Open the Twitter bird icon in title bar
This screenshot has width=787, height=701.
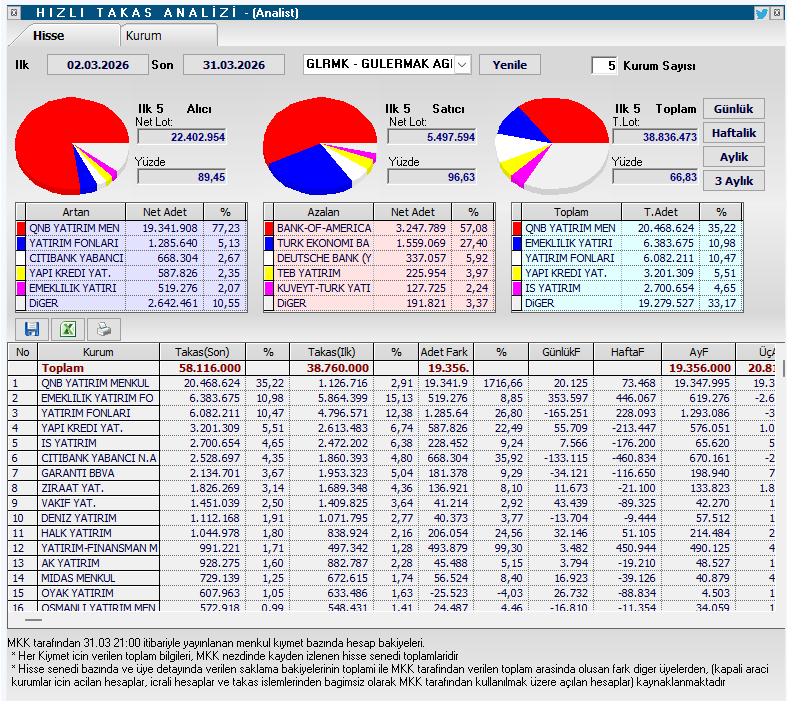(x=761, y=13)
